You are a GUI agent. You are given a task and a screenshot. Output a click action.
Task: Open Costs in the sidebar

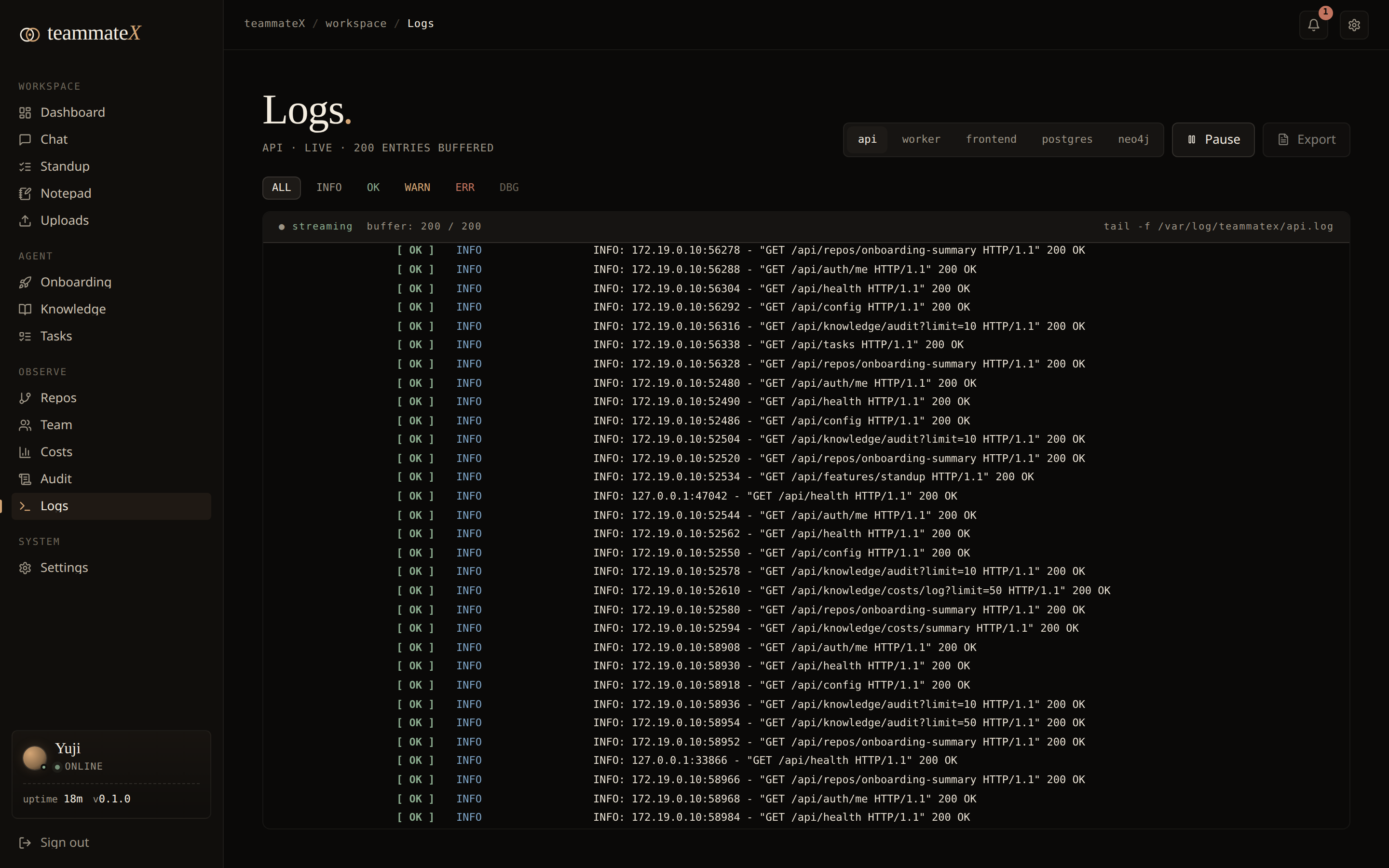(111, 452)
